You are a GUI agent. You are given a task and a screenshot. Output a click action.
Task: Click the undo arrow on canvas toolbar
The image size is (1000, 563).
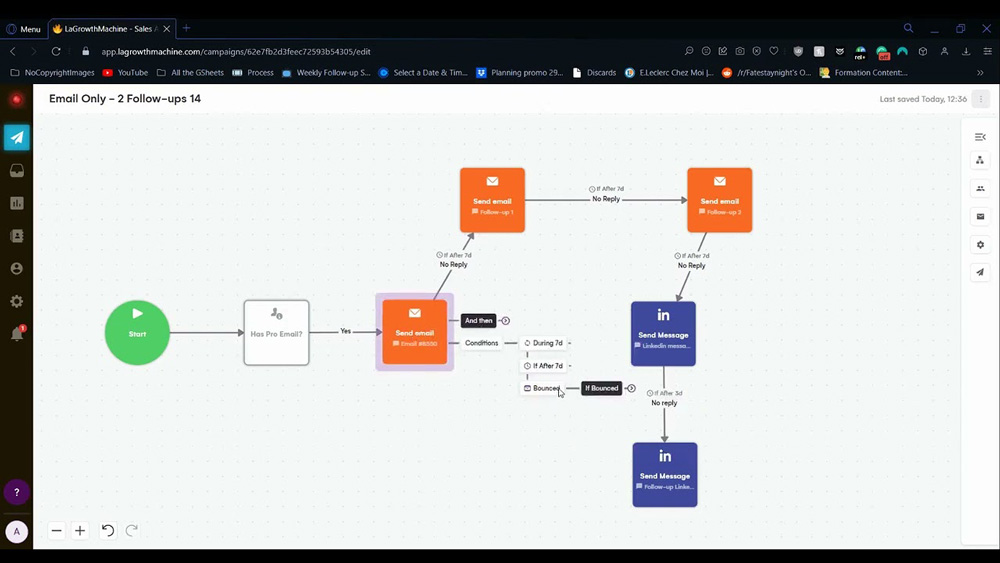(x=108, y=531)
